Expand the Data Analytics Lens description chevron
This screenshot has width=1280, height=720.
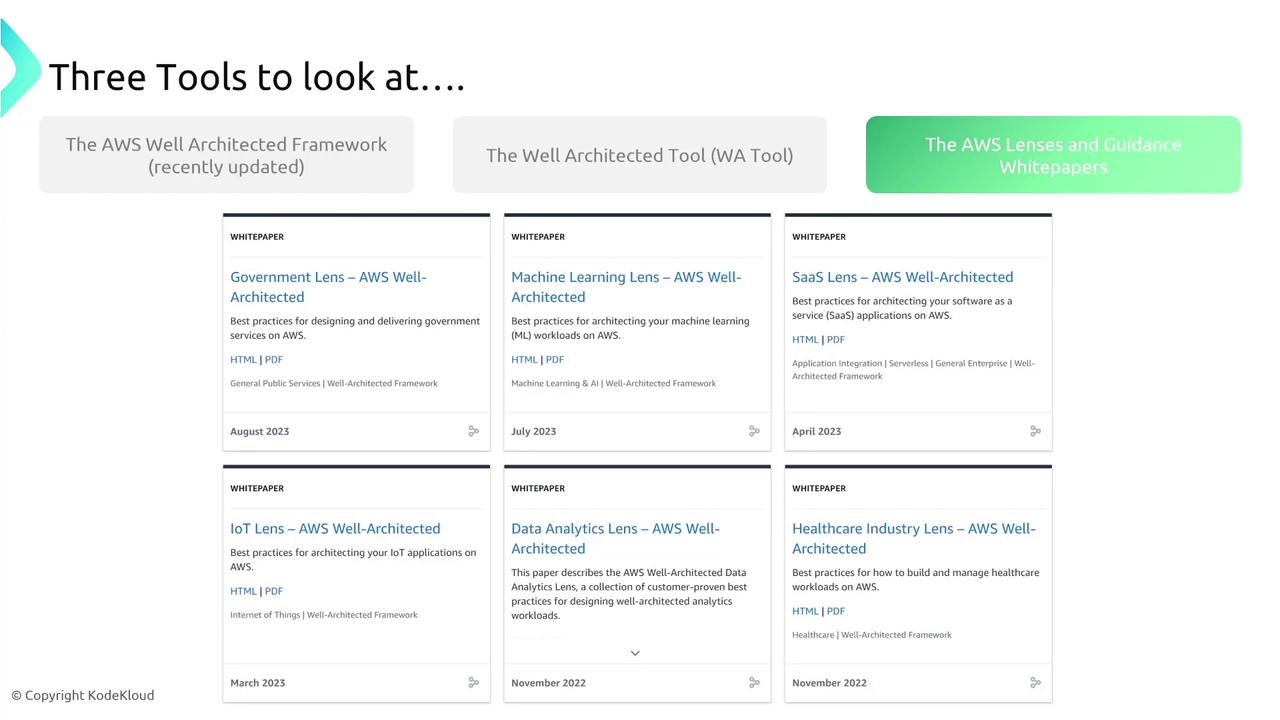pos(635,653)
